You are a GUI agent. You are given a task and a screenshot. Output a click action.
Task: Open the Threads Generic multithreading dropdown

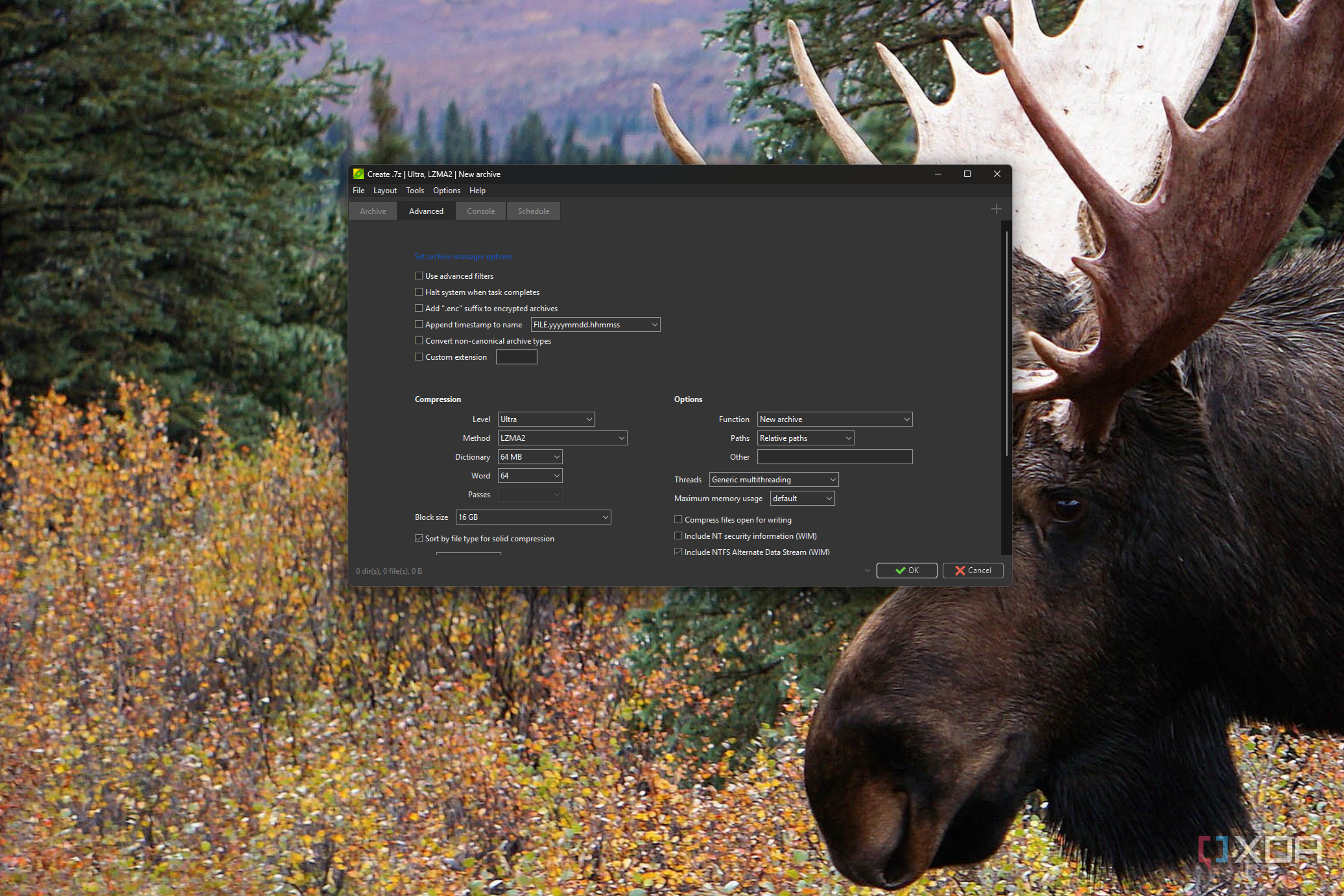[x=773, y=480]
